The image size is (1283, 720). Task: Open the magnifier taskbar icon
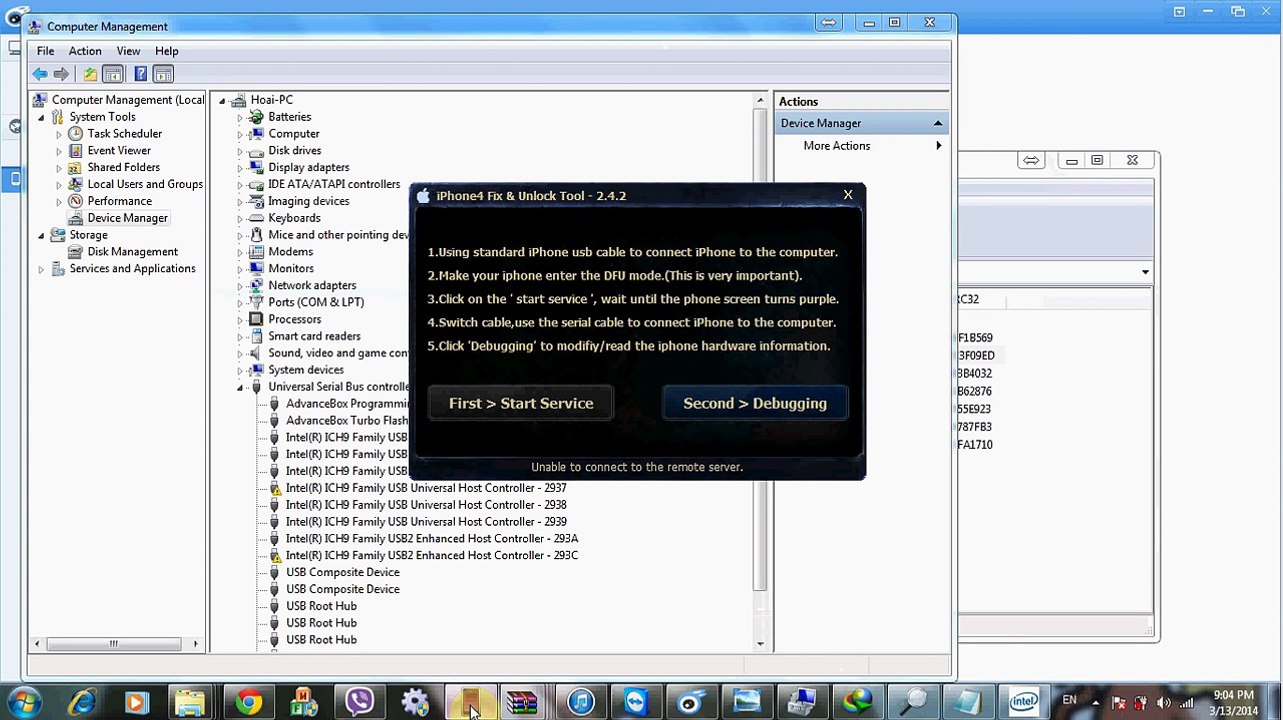coord(912,702)
